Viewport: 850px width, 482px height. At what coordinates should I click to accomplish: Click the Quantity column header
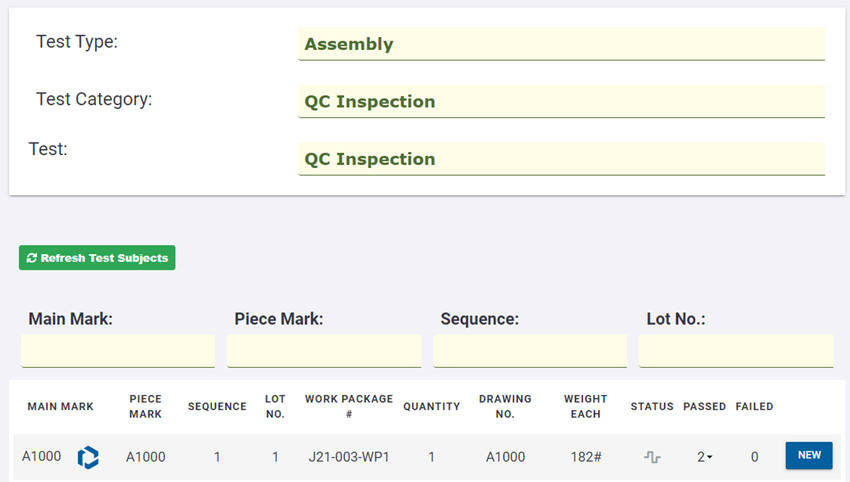tap(432, 407)
